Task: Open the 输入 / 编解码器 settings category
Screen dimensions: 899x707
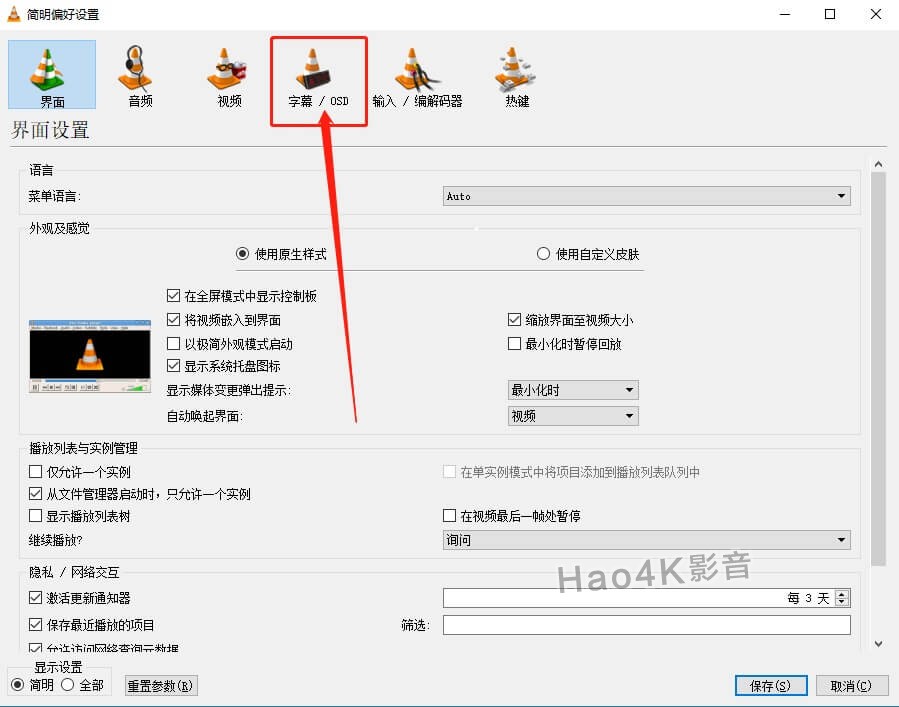Action: click(x=417, y=76)
